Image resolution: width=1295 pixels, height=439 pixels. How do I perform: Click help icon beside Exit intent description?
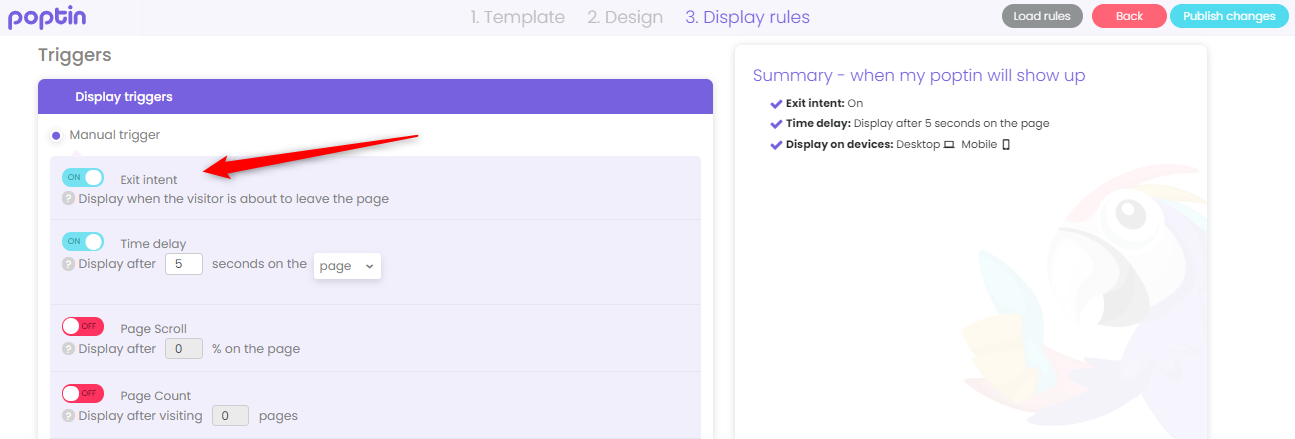click(68, 199)
